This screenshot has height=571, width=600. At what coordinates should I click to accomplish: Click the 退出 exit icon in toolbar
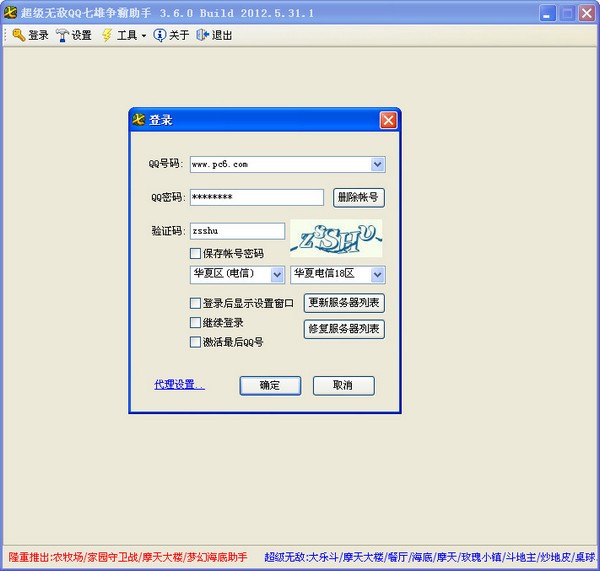click(203, 35)
